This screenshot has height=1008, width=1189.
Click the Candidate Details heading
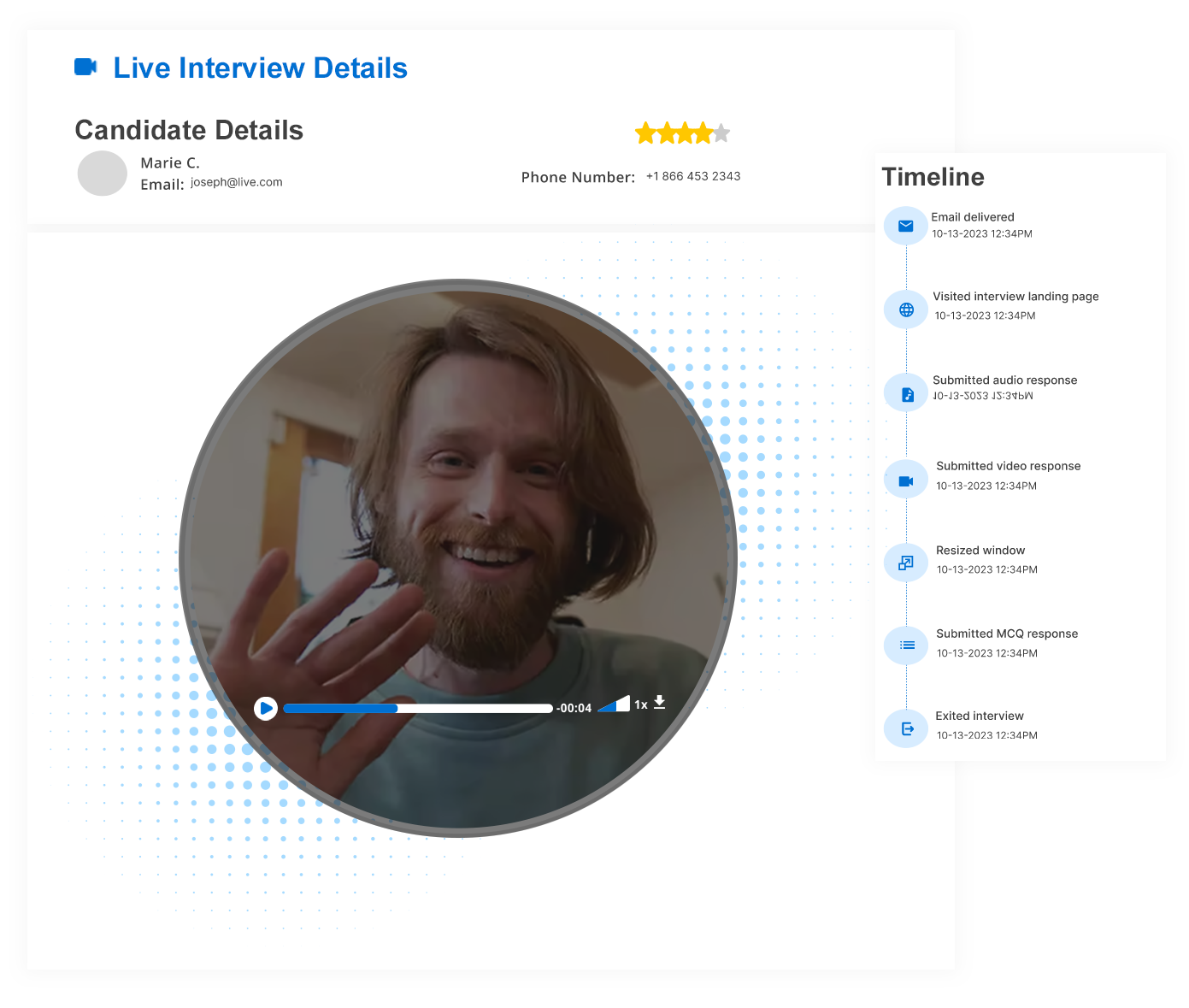click(189, 130)
